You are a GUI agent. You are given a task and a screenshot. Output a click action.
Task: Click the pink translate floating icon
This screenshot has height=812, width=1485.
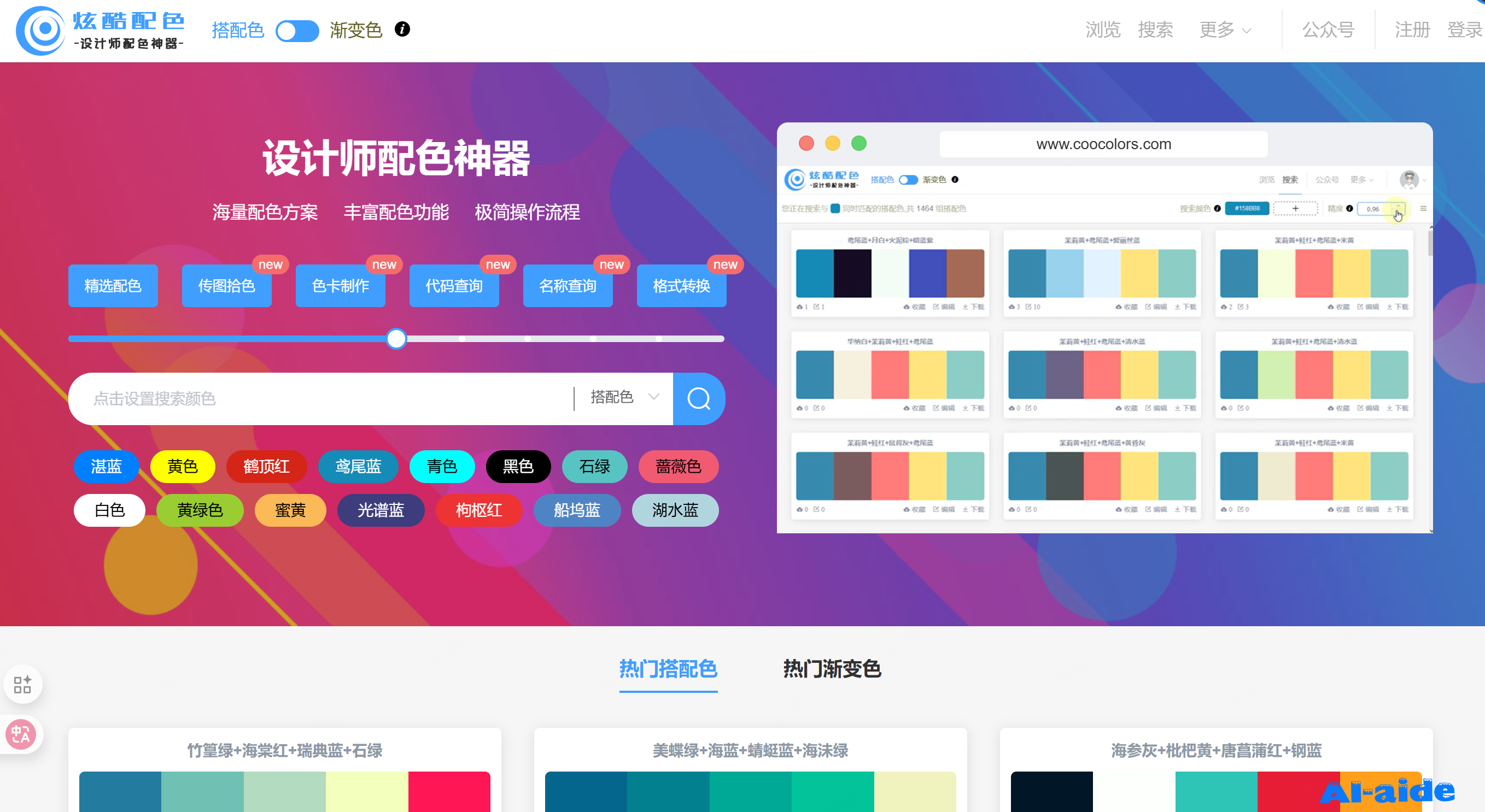[x=21, y=734]
